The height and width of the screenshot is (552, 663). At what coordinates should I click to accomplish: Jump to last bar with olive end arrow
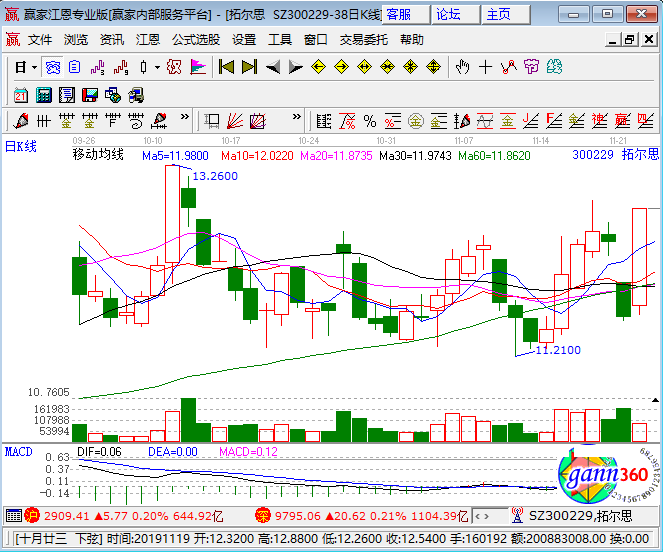pyautogui.click(x=249, y=67)
